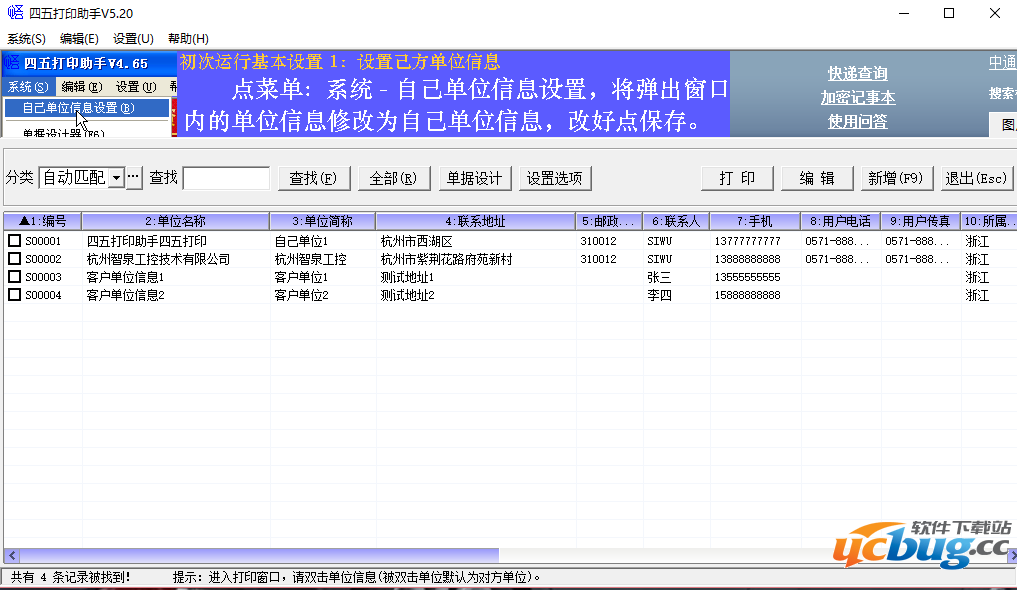Tick the checkbox for record S00002
Screen dimensions: 1017x590
point(14,259)
